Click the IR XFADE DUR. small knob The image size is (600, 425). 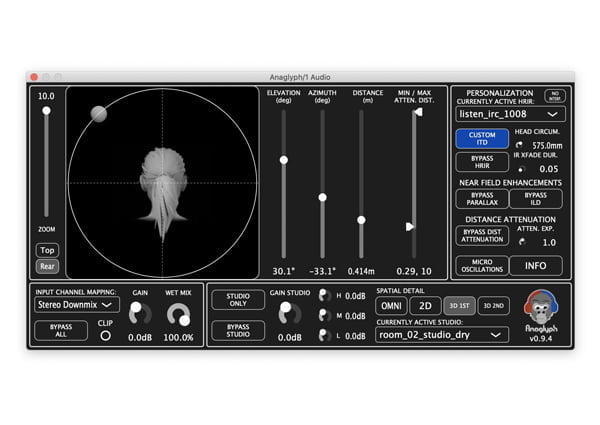coord(521,169)
